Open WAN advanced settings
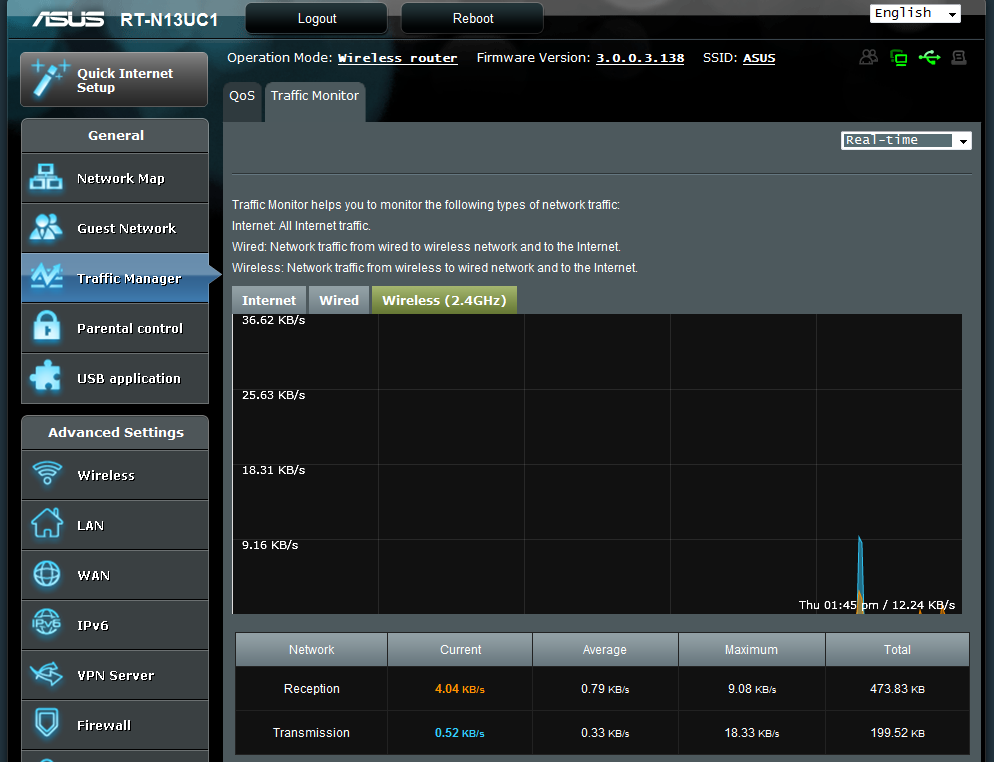This screenshot has width=994, height=762. tap(115, 576)
